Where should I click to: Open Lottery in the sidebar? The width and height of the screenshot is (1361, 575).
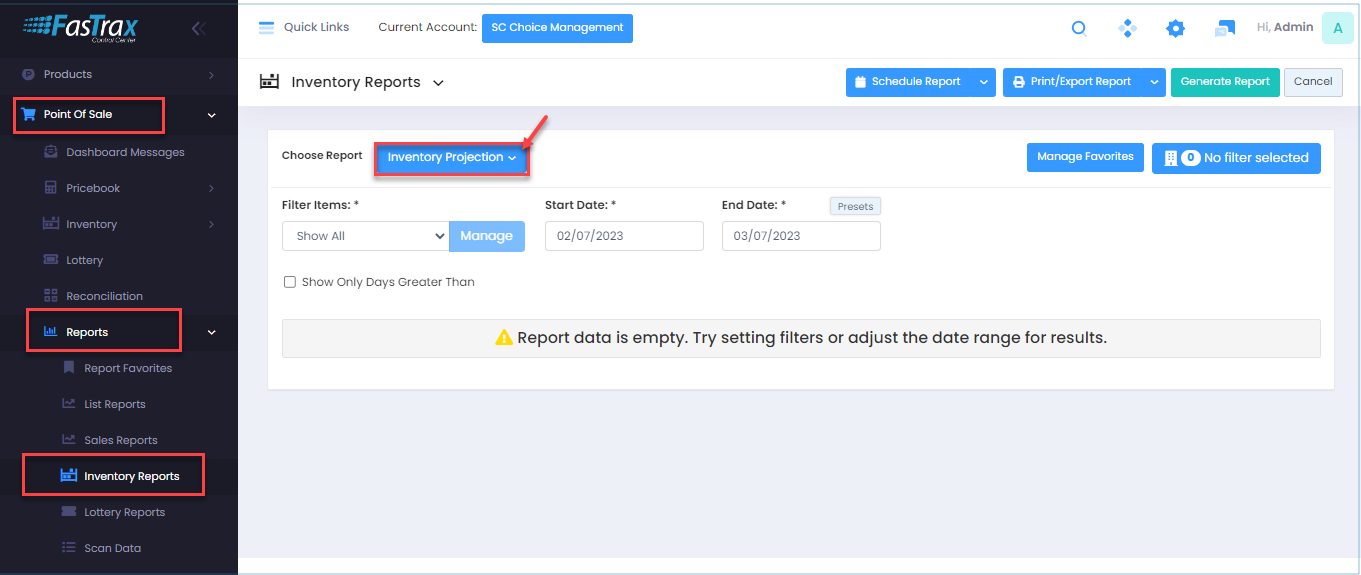click(x=85, y=260)
